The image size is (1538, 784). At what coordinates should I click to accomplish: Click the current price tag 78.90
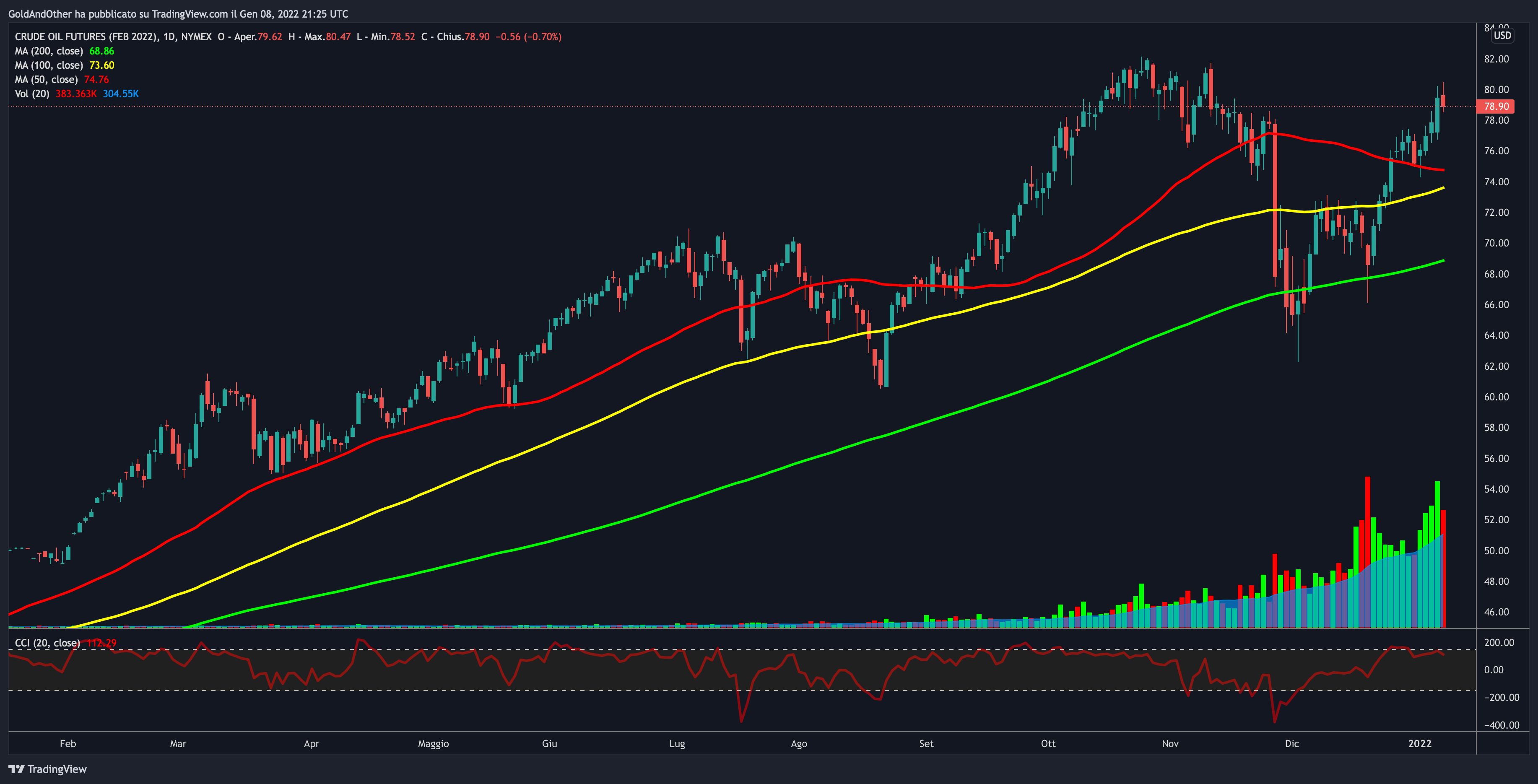(1496, 106)
